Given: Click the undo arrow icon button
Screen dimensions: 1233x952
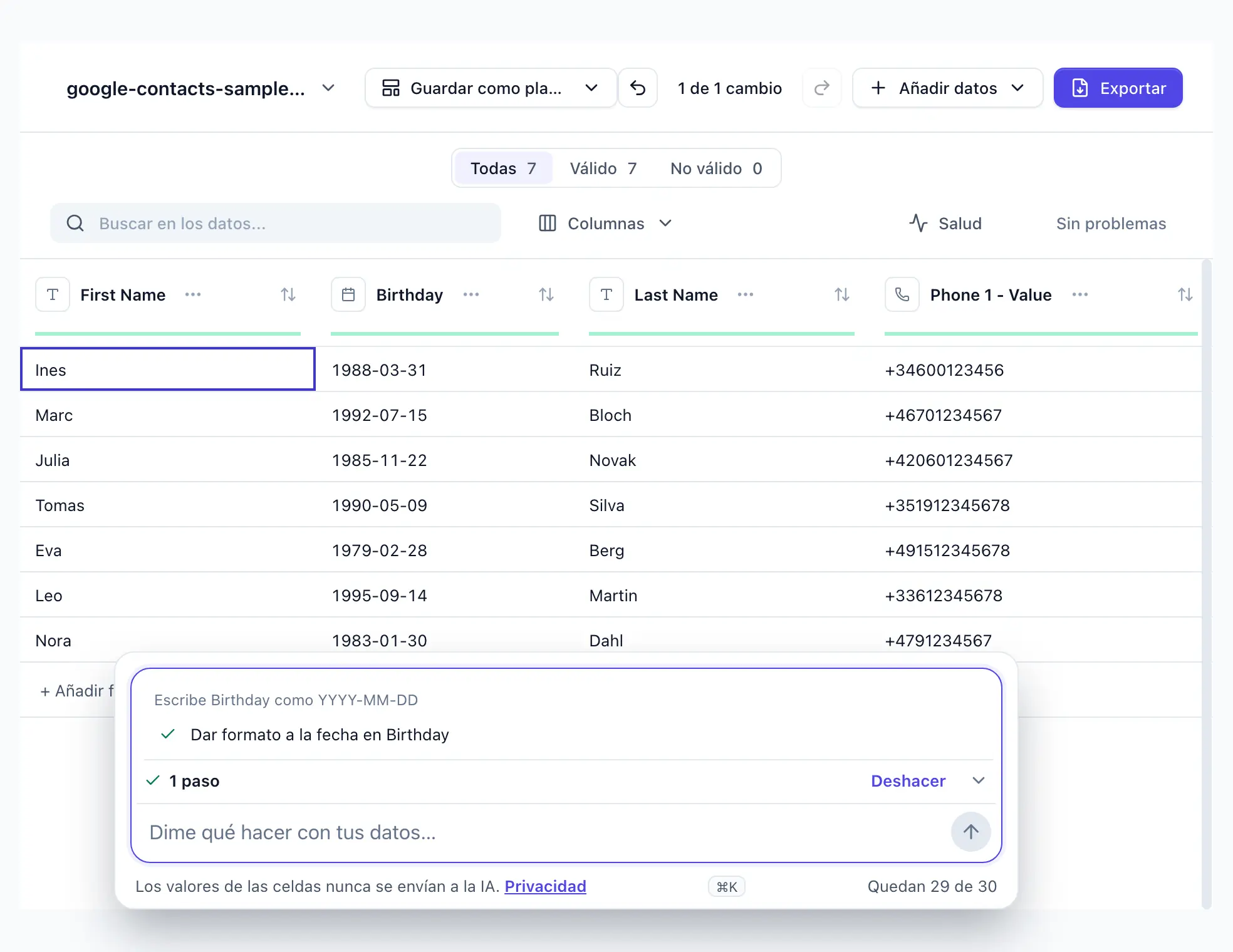Looking at the screenshot, I should 638,88.
